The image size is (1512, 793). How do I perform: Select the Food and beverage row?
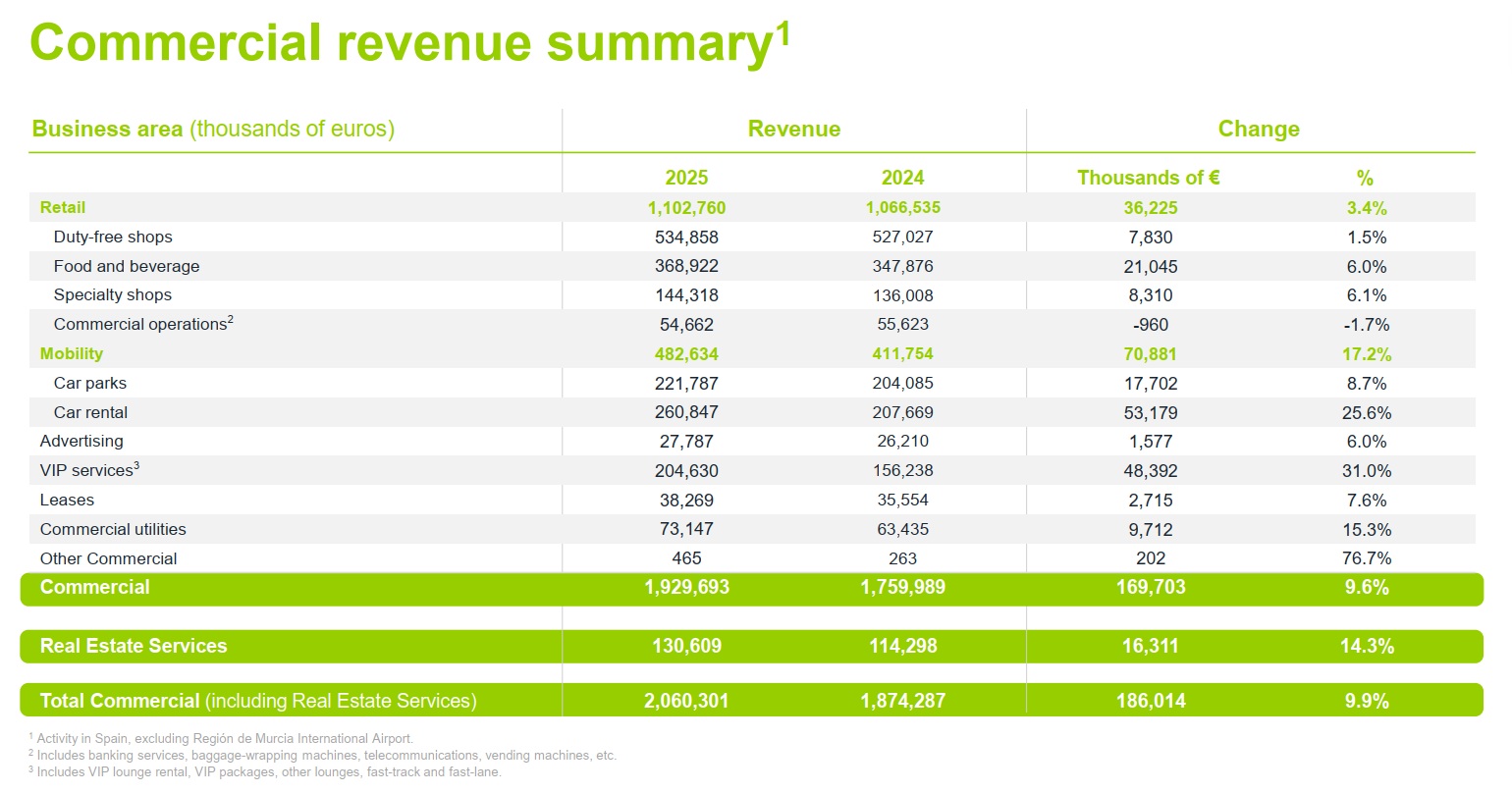[752, 266]
